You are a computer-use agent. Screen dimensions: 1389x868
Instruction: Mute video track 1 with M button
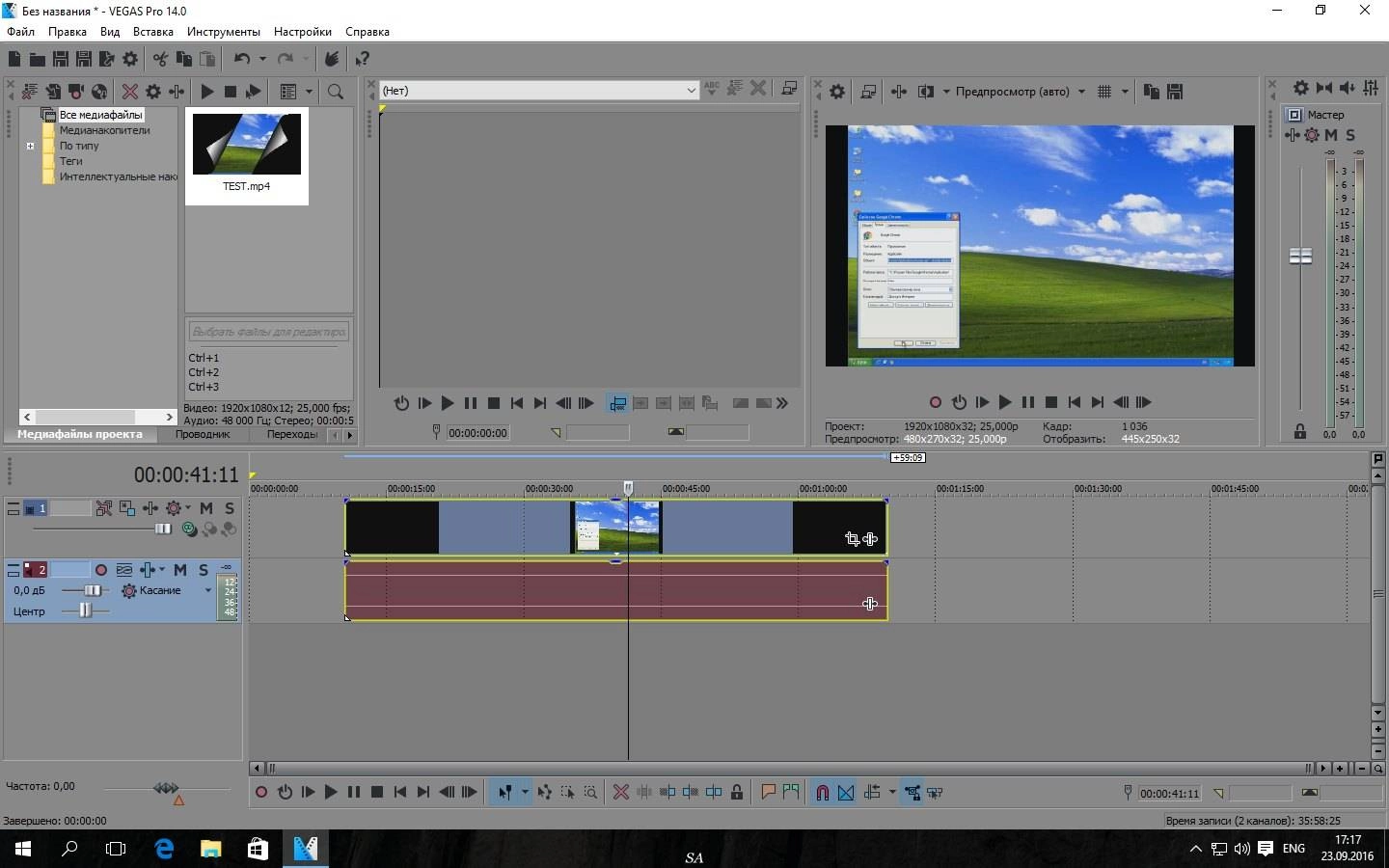[x=206, y=508]
